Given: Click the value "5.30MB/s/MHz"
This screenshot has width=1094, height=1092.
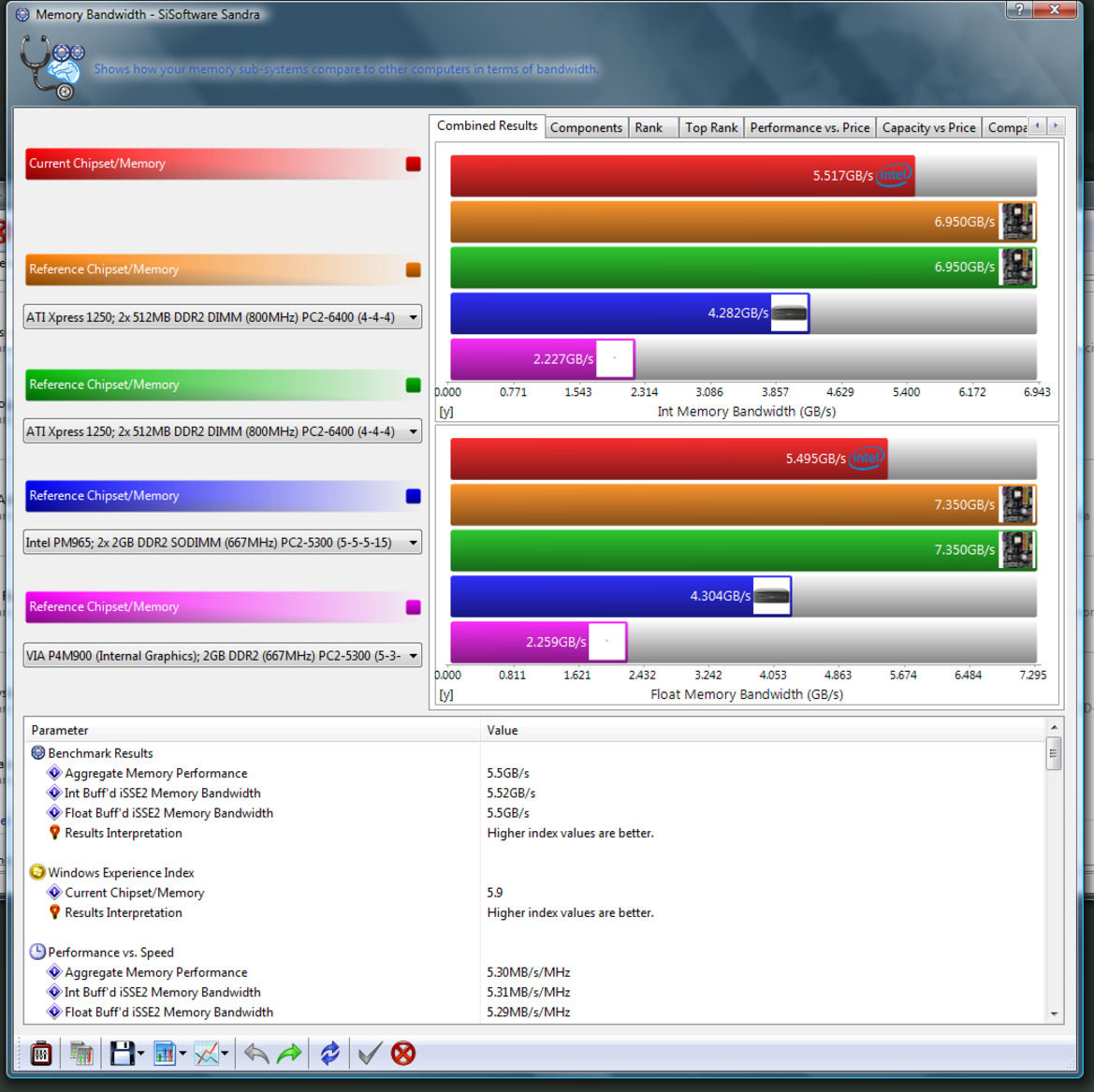Looking at the screenshot, I should 528,972.
